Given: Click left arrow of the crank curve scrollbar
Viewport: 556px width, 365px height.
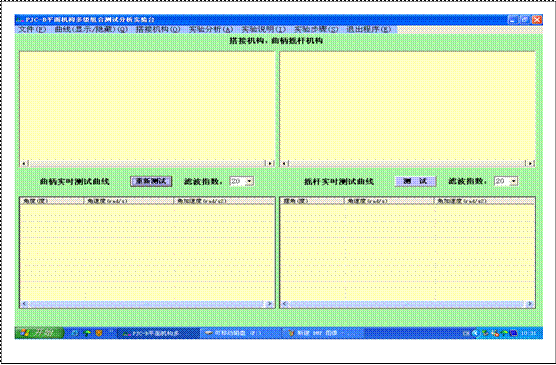Looking at the screenshot, I should 24,164.
